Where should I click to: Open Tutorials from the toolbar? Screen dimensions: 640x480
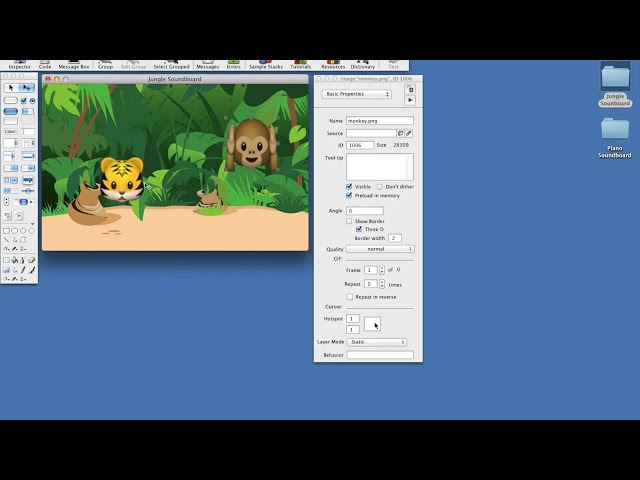(300, 65)
